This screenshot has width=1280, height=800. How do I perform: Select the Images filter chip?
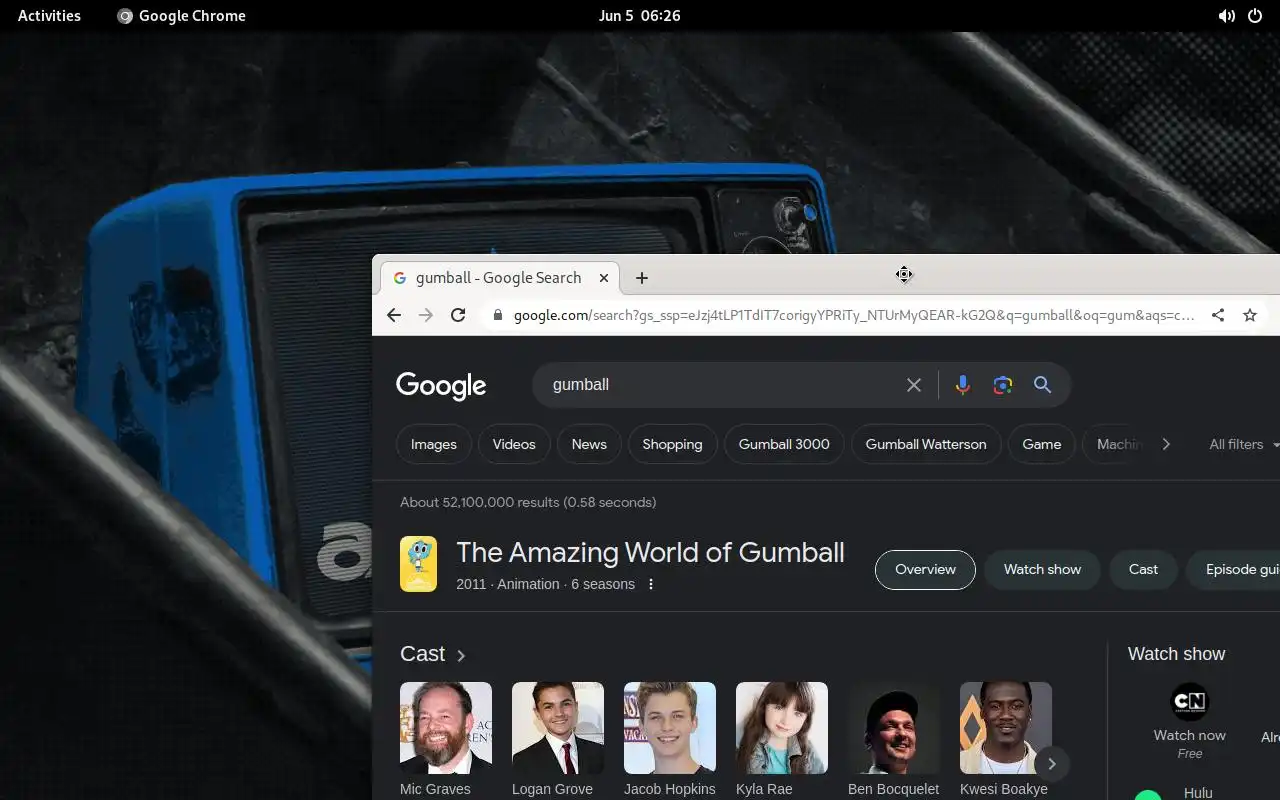tap(434, 444)
